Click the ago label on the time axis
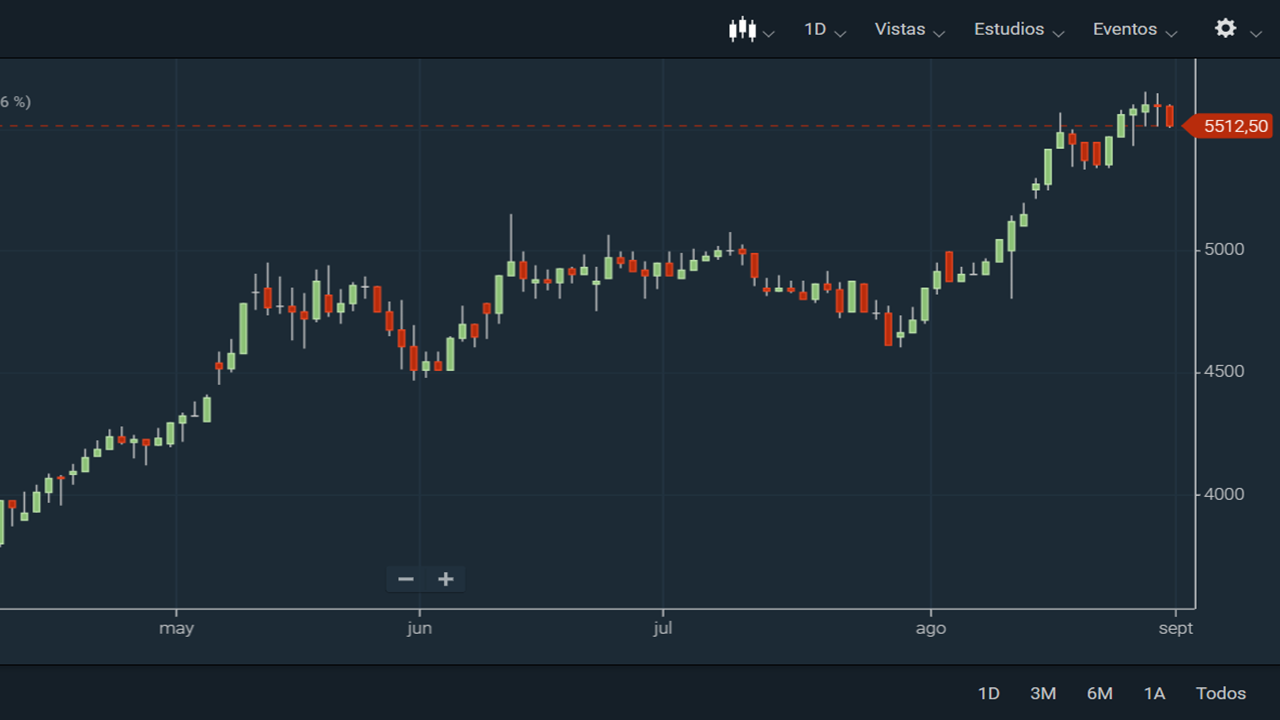The image size is (1280, 720). pos(930,629)
